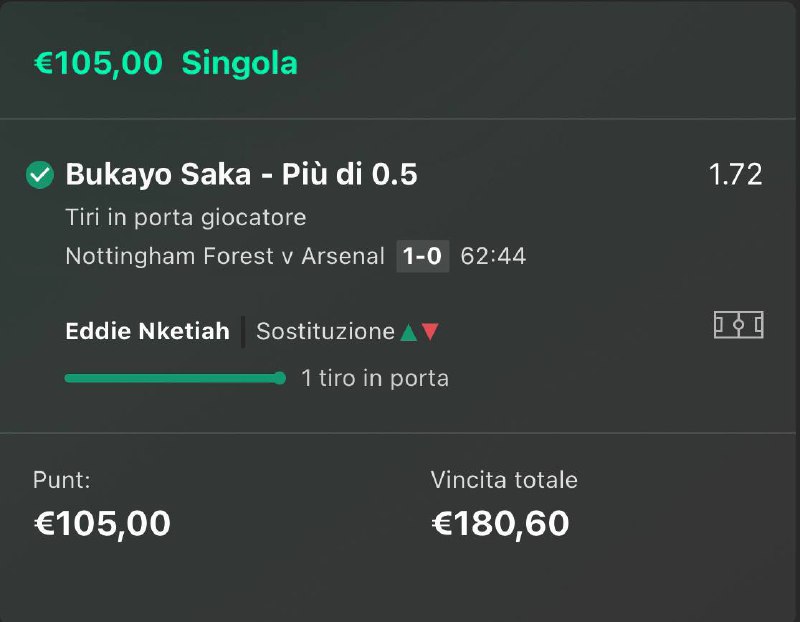Click the green substitution up arrow
The width and height of the screenshot is (800, 622).
[409, 332]
